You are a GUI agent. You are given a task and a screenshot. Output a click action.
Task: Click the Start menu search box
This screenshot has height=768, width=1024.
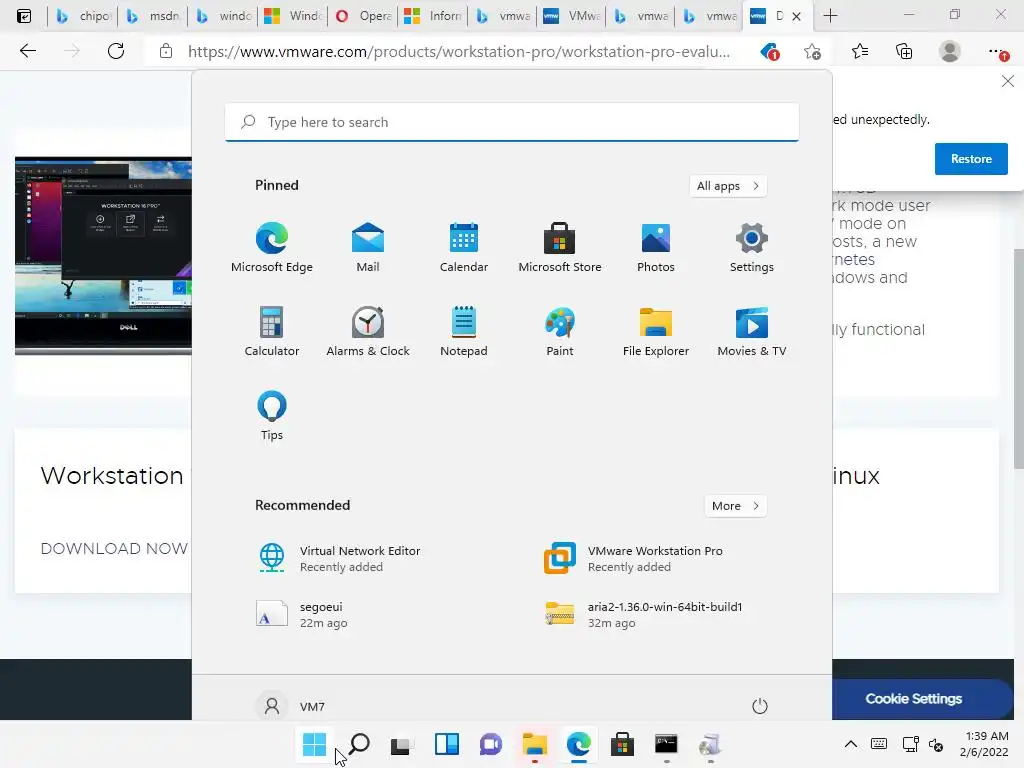(x=512, y=122)
